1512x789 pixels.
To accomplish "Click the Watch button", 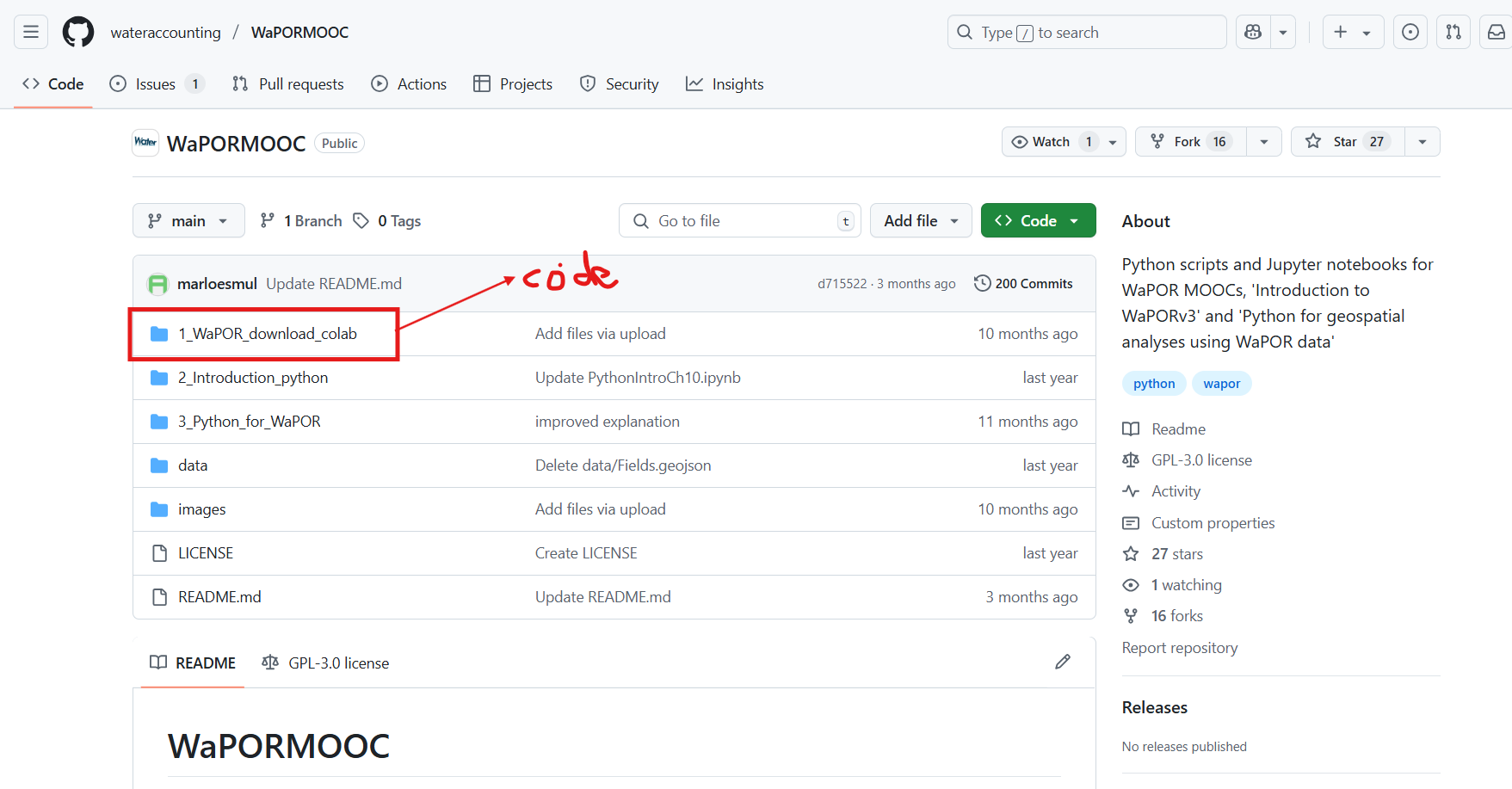I will [1051, 142].
